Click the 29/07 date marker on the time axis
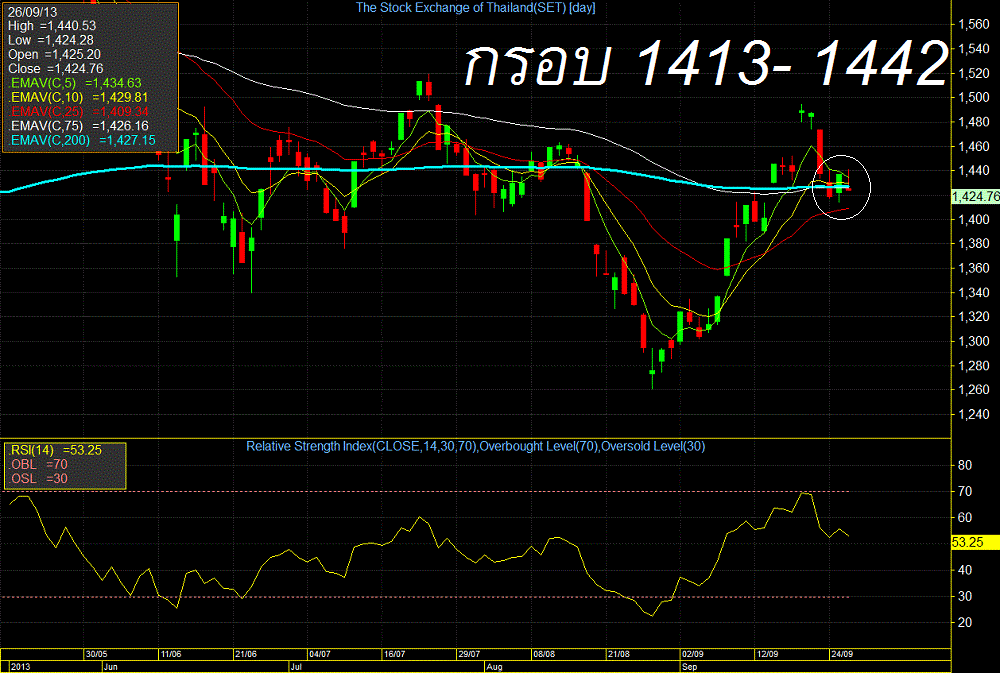 469,655
